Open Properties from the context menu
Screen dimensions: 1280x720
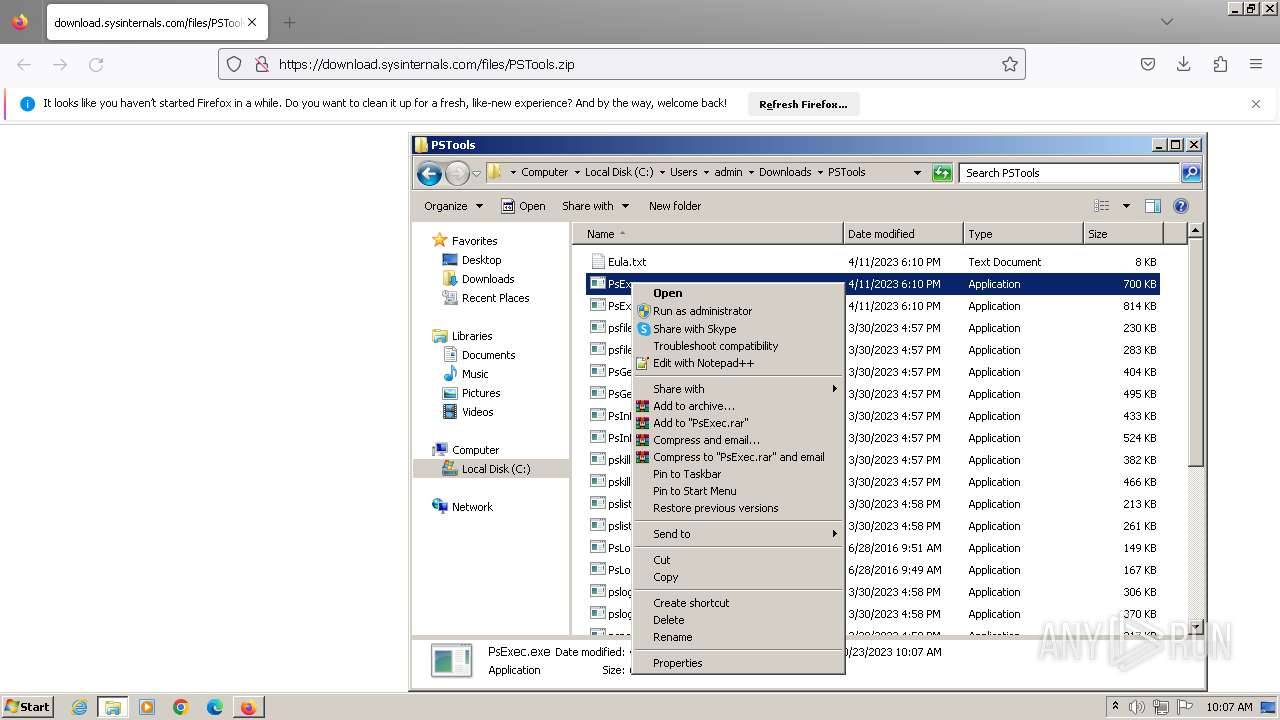tap(738, 663)
